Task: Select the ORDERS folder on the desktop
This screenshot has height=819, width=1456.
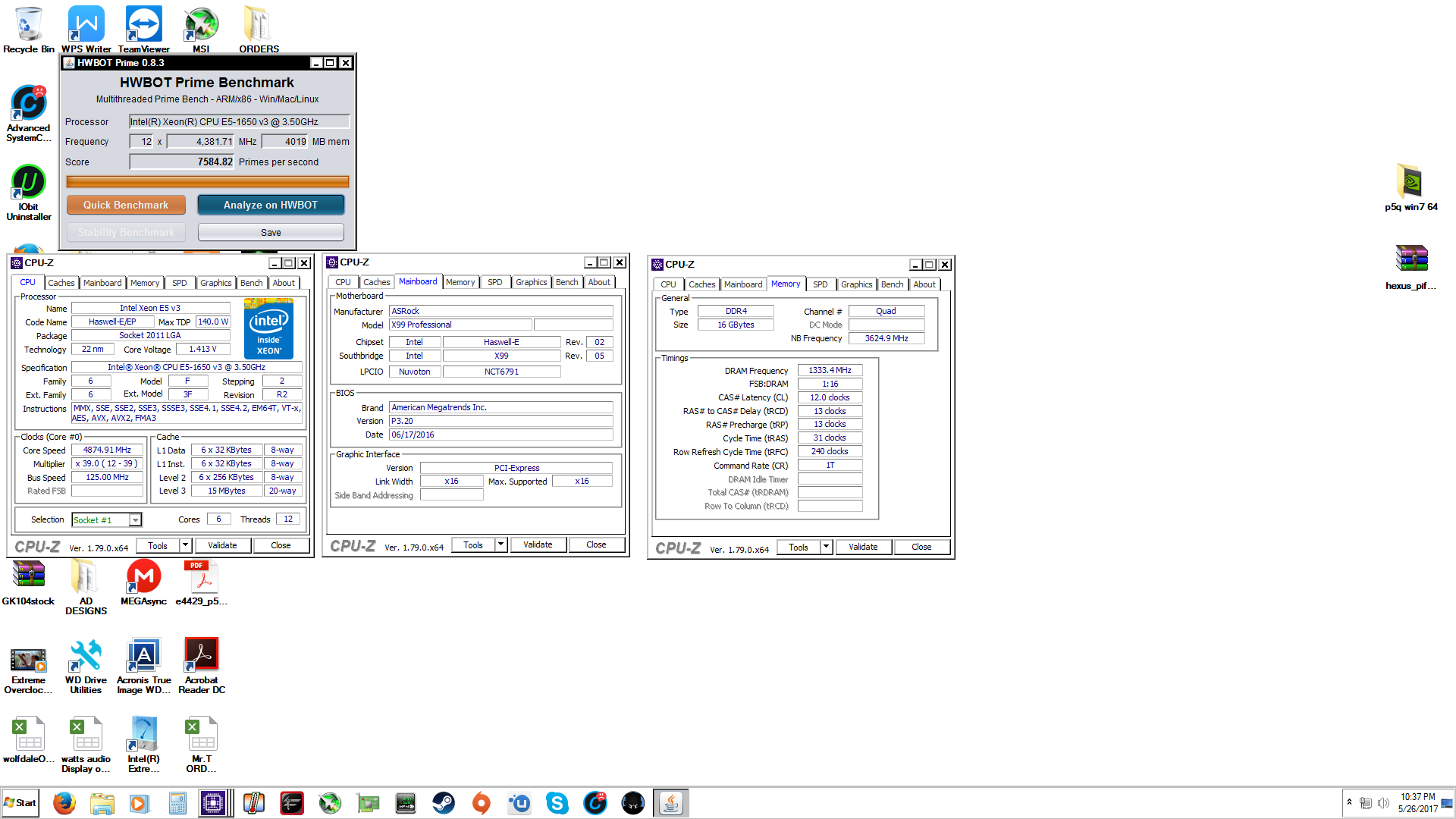Action: pos(259,30)
